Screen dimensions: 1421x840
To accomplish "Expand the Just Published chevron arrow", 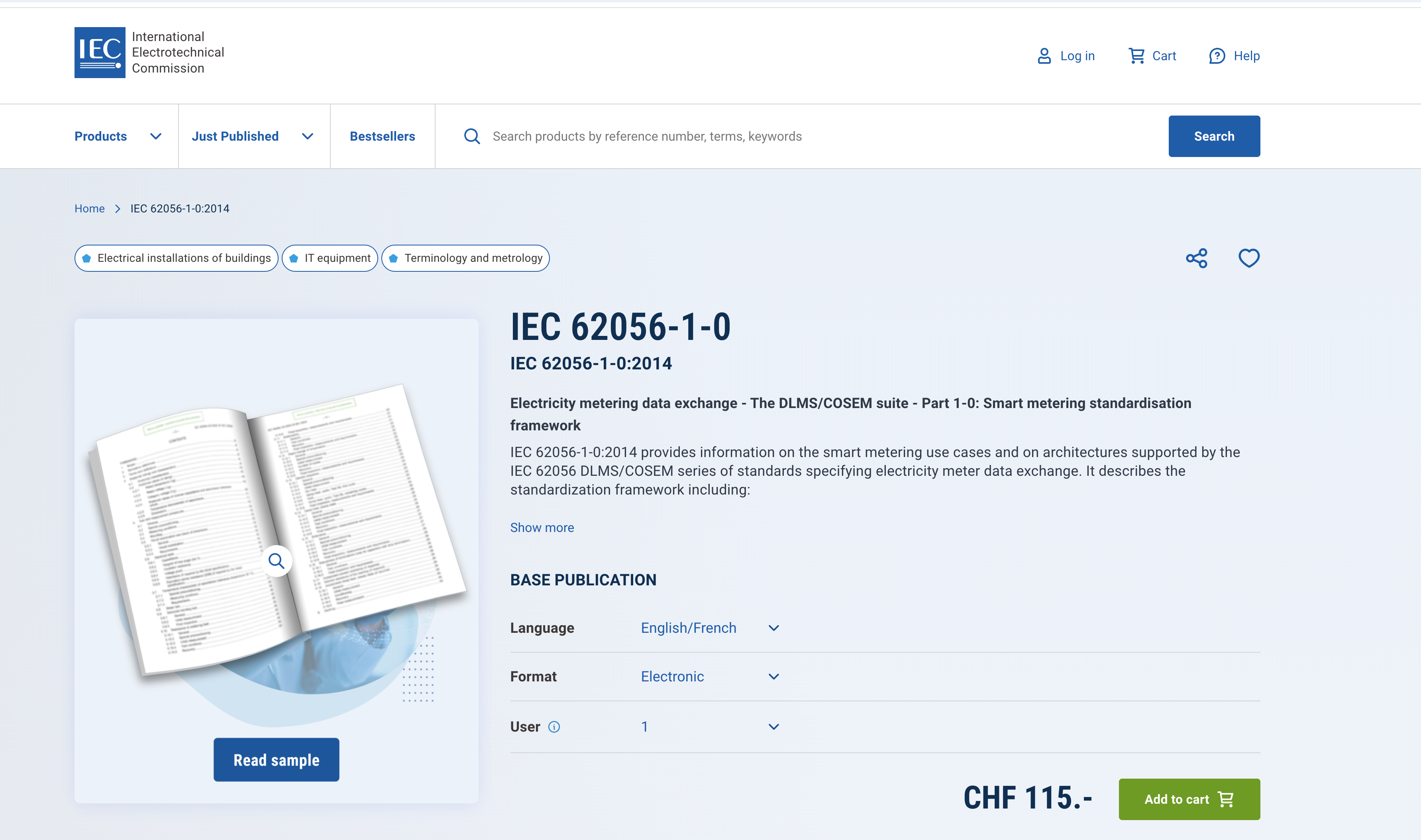I will tap(307, 136).
